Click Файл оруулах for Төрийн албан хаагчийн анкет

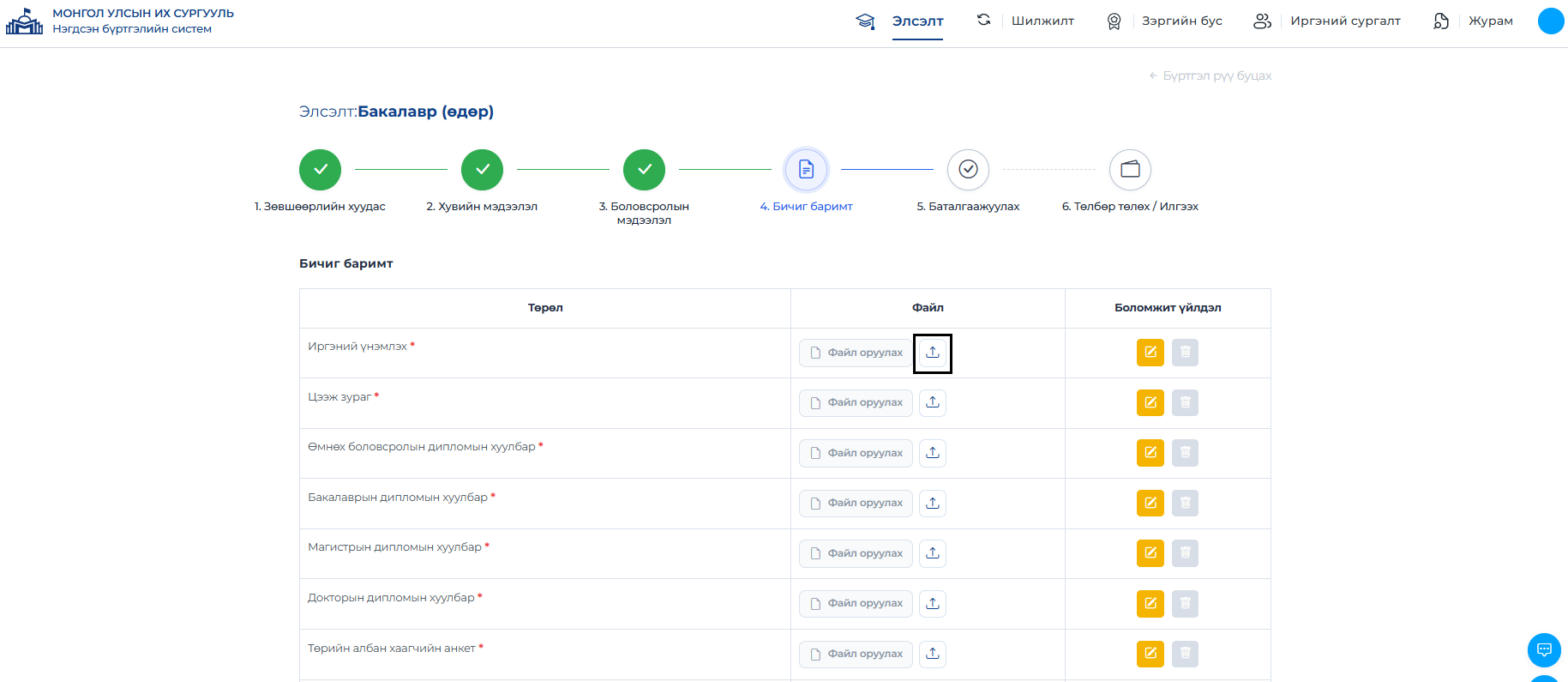[856, 654]
